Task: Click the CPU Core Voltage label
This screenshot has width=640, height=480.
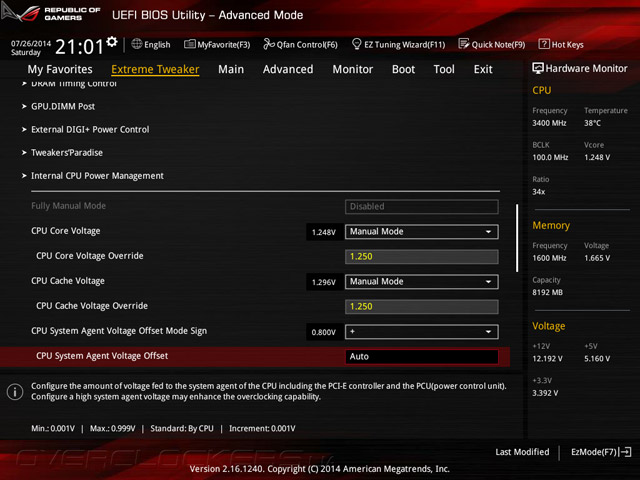Action: point(66,231)
